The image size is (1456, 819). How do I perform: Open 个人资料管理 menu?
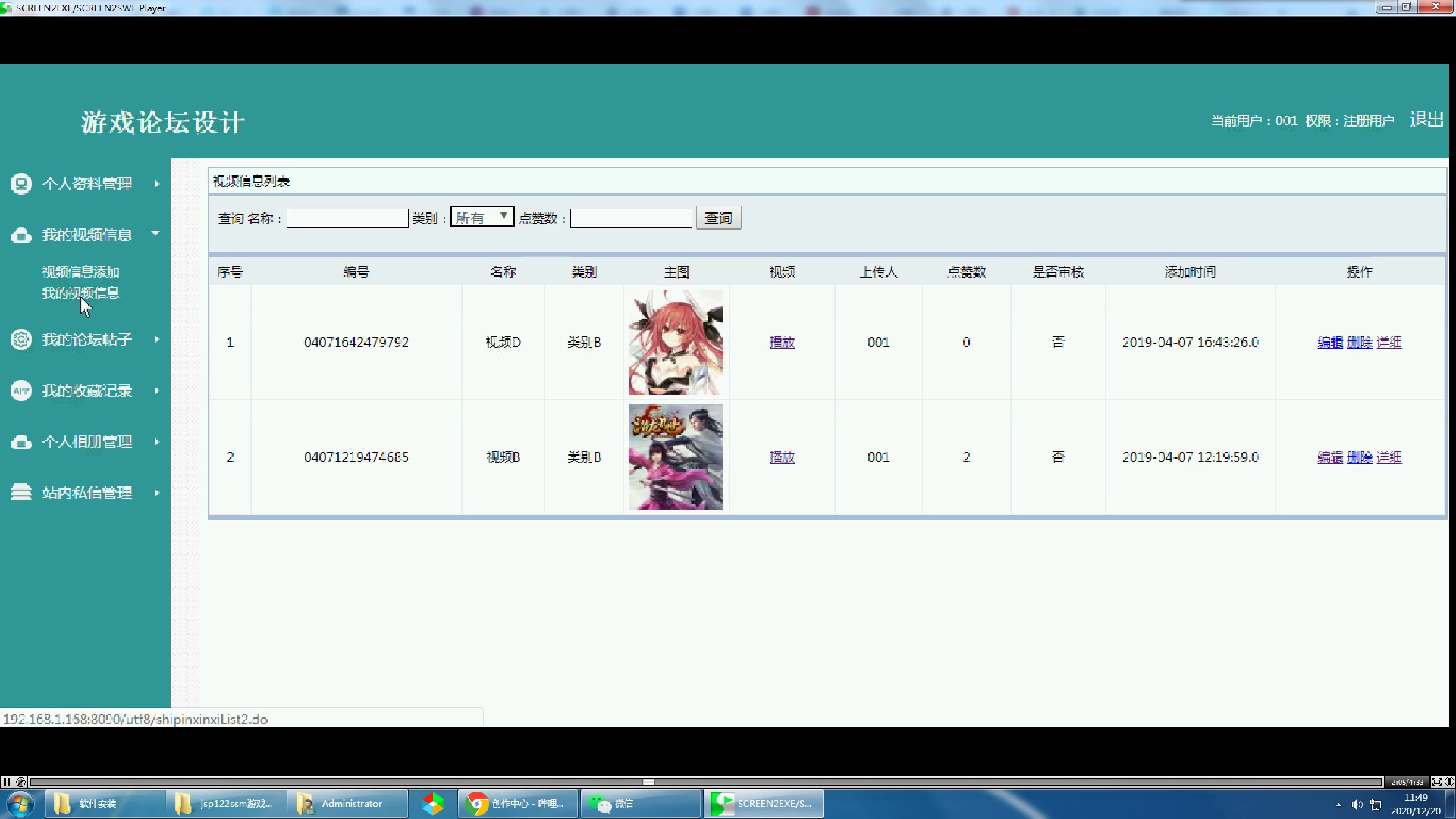click(x=86, y=184)
